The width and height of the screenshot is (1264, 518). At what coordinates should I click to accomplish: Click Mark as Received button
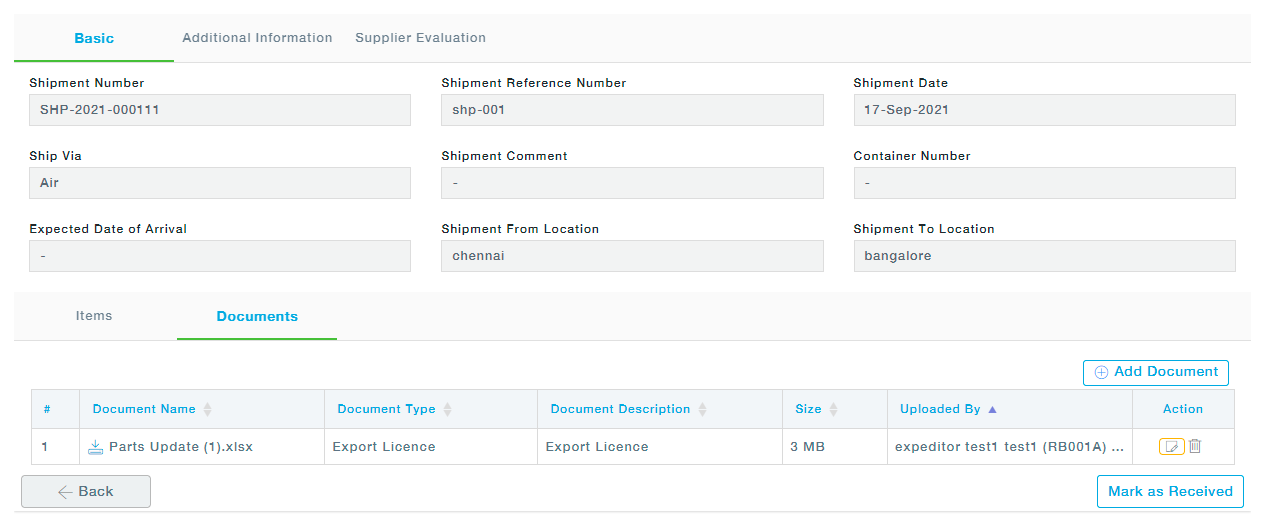point(1170,491)
